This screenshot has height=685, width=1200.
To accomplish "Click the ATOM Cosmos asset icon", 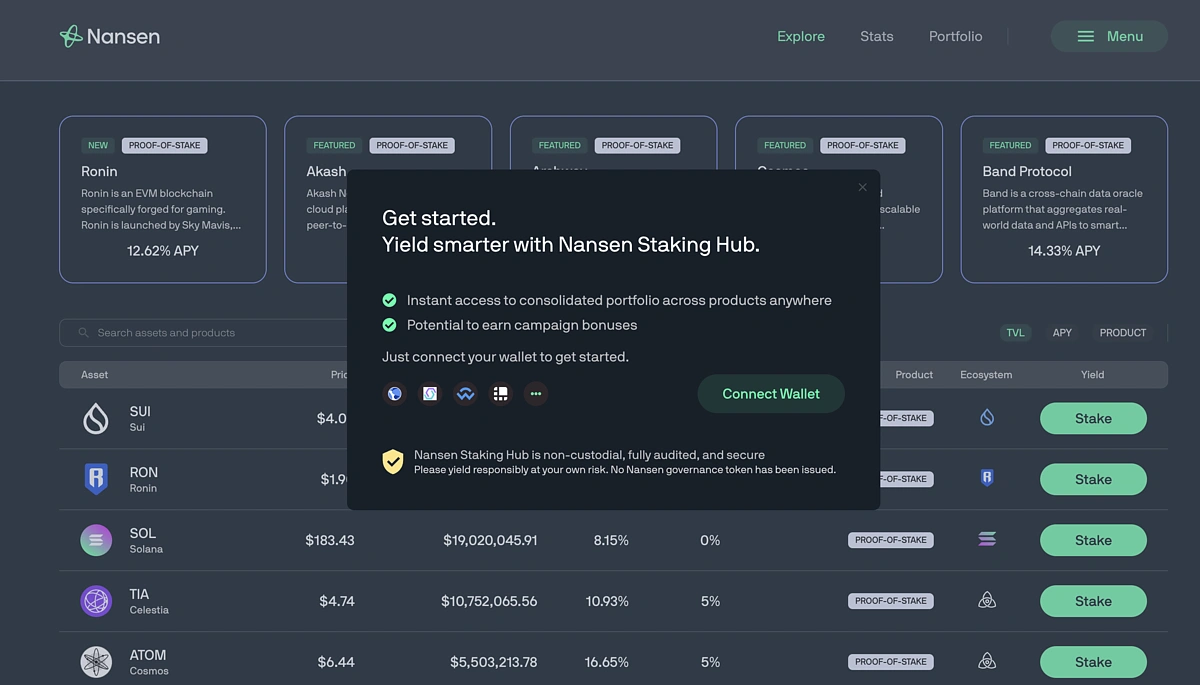I will pyautogui.click(x=96, y=662).
